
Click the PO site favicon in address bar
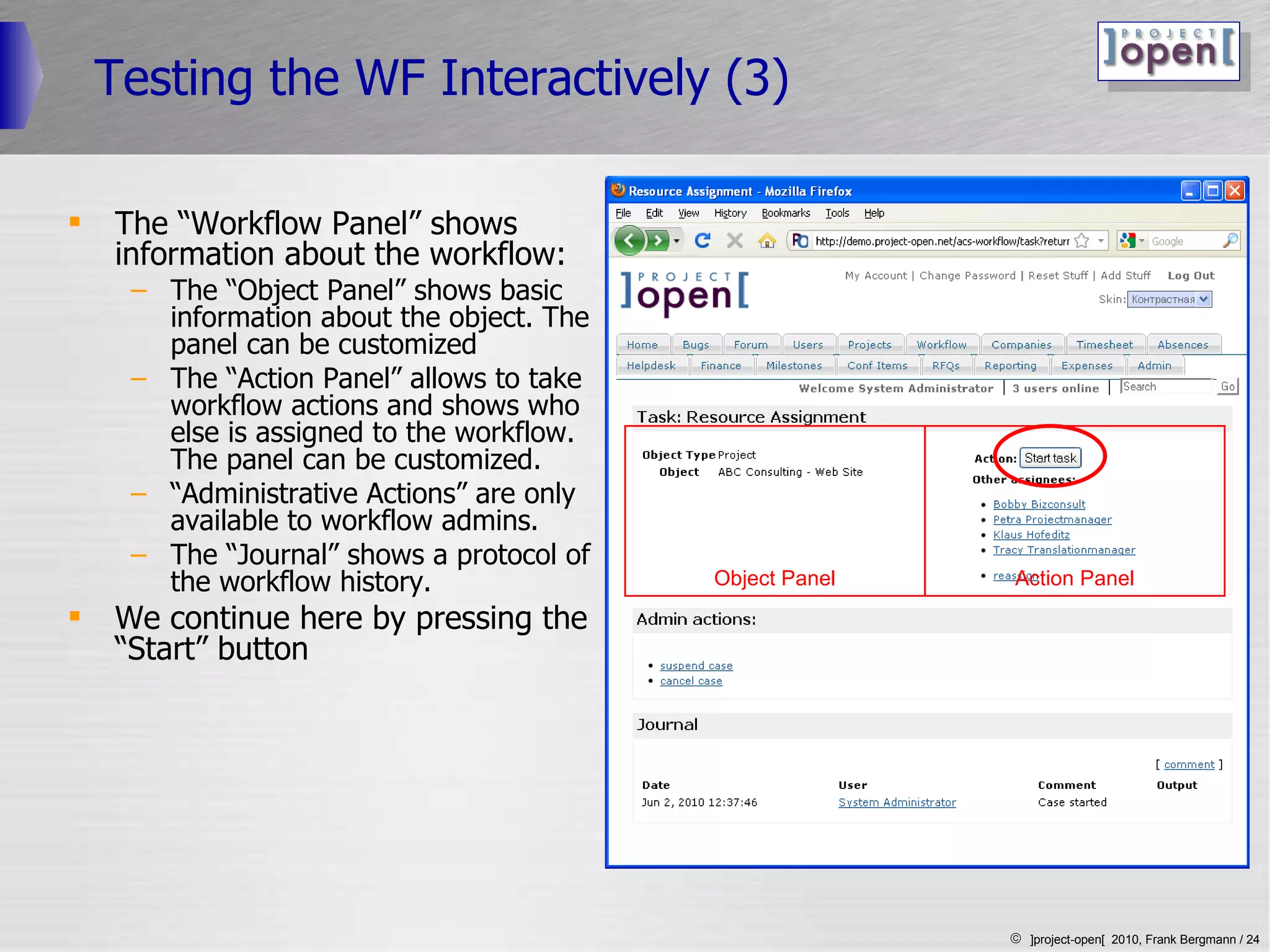click(801, 240)
